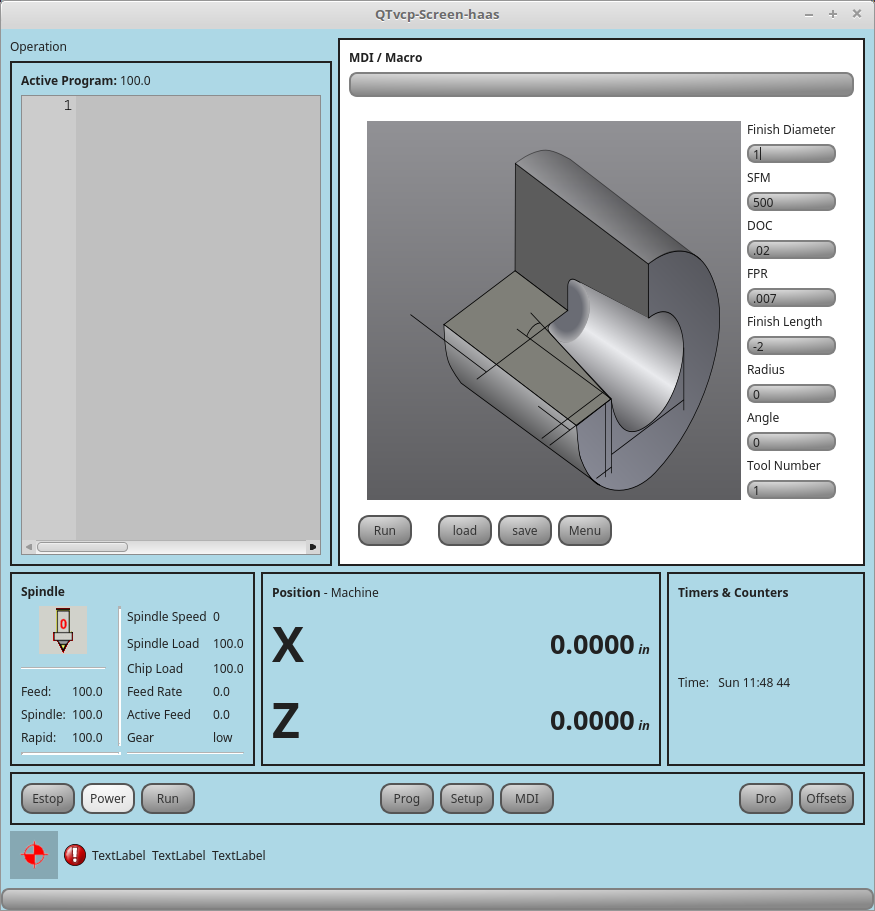
Task: Toggle the machine Power button
Action: pos(107,798)
